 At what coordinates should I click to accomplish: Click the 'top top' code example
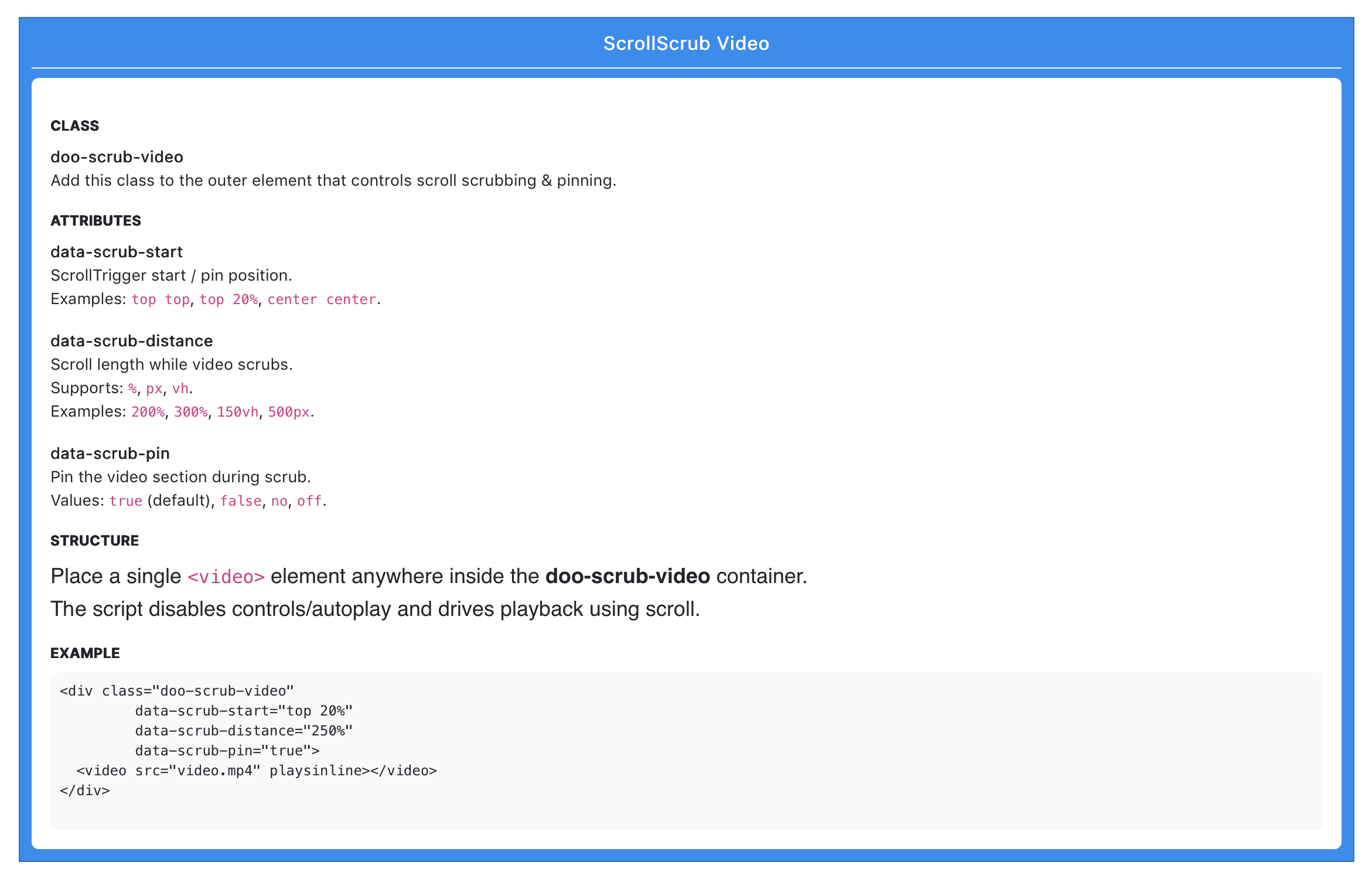(161, 299)
